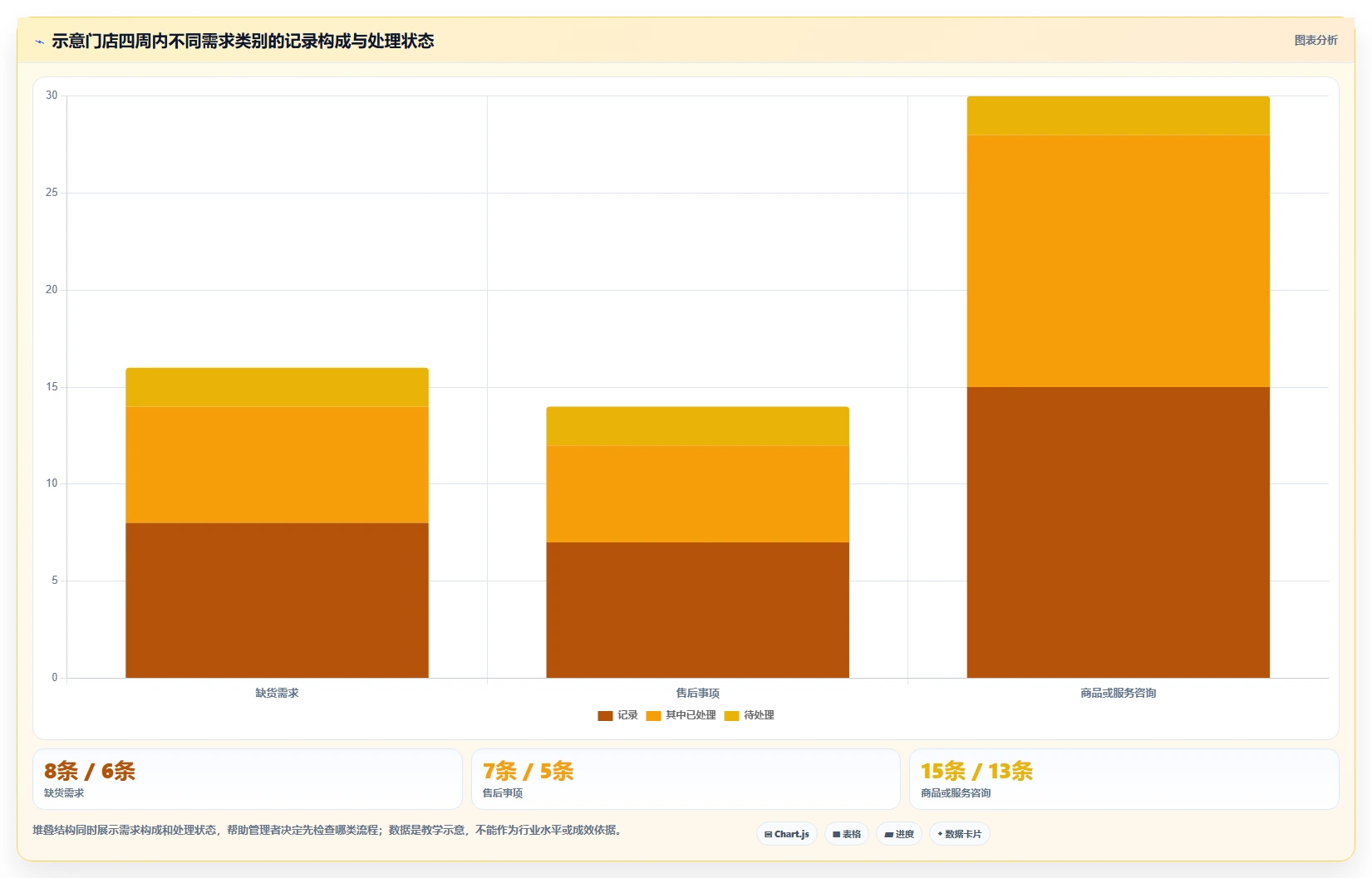
Task: Click the 其中已处理 segment of 缺货需求 bar
Action: pos(277,465)
